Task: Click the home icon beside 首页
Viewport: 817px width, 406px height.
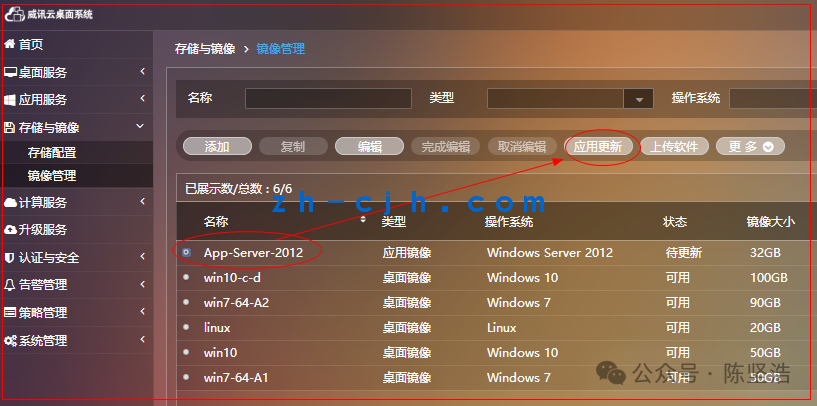Action: point(9,44)
